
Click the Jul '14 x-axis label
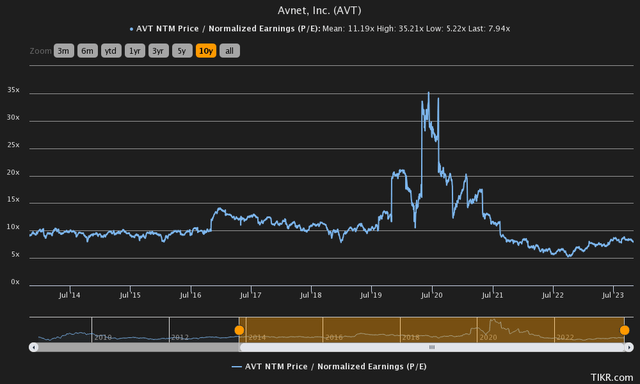point(69,295)
